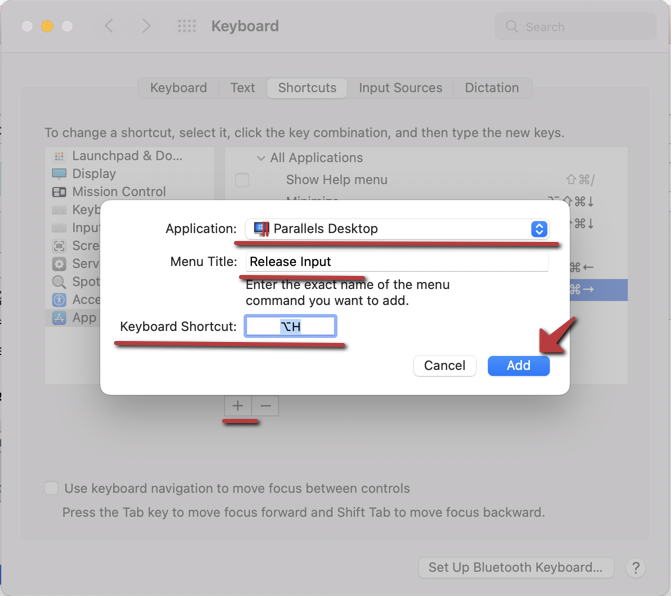Open the Application dropdown showing Parallels Desktop
This screenshot has height=596, width=671.
tap(397, 229)
